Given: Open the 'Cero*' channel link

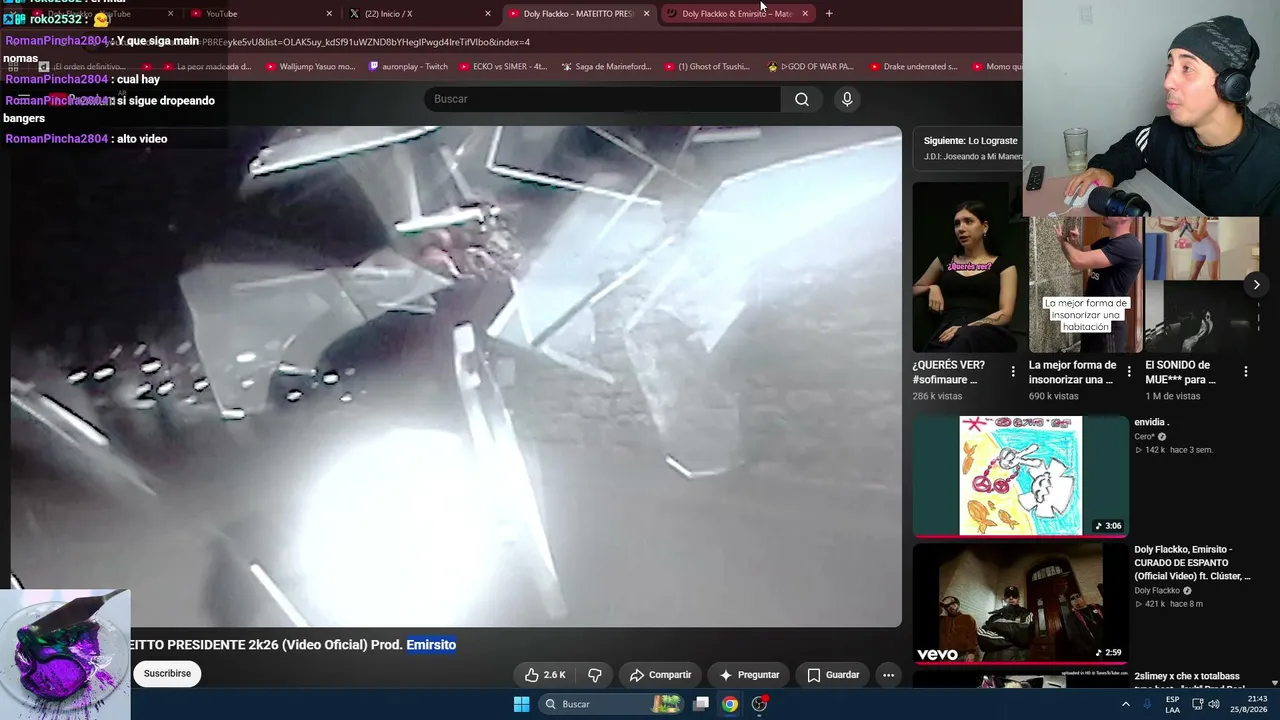Looking at the screenshot, I should point(1145,437).
